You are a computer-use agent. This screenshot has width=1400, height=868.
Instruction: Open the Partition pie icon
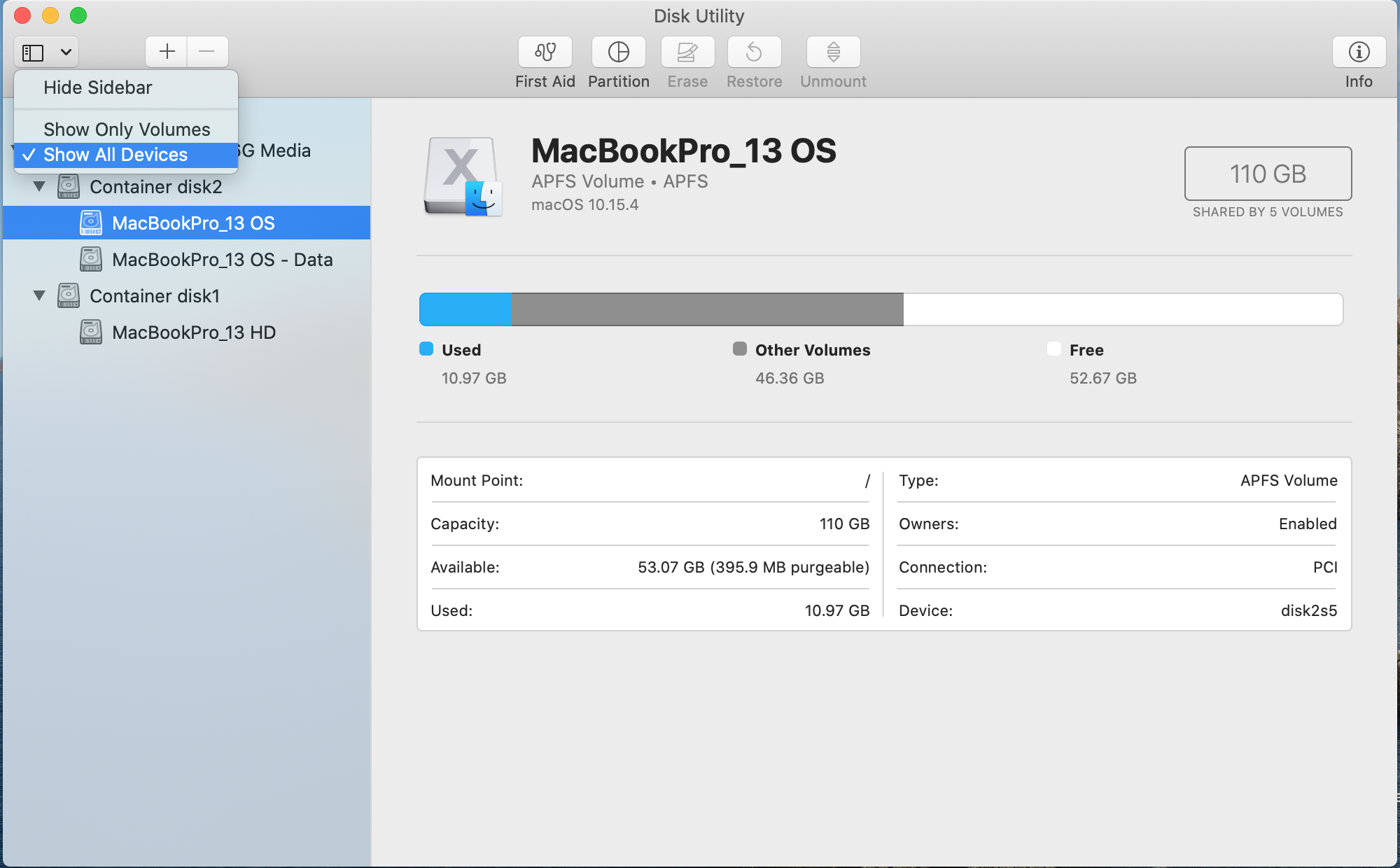(x=619, y=52)
